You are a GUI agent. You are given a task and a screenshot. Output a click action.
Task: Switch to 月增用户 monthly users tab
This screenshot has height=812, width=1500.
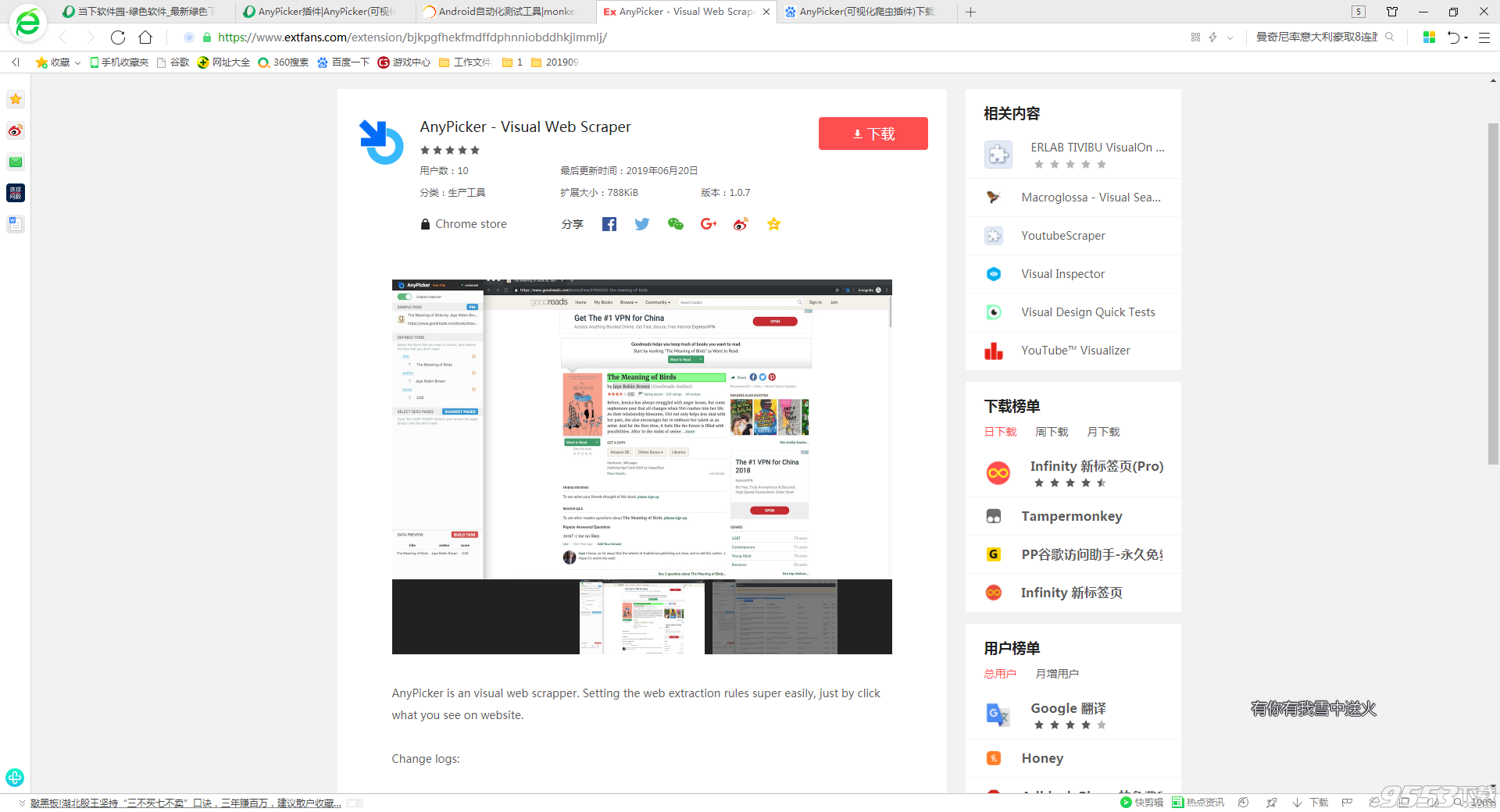click(1057, 674)
